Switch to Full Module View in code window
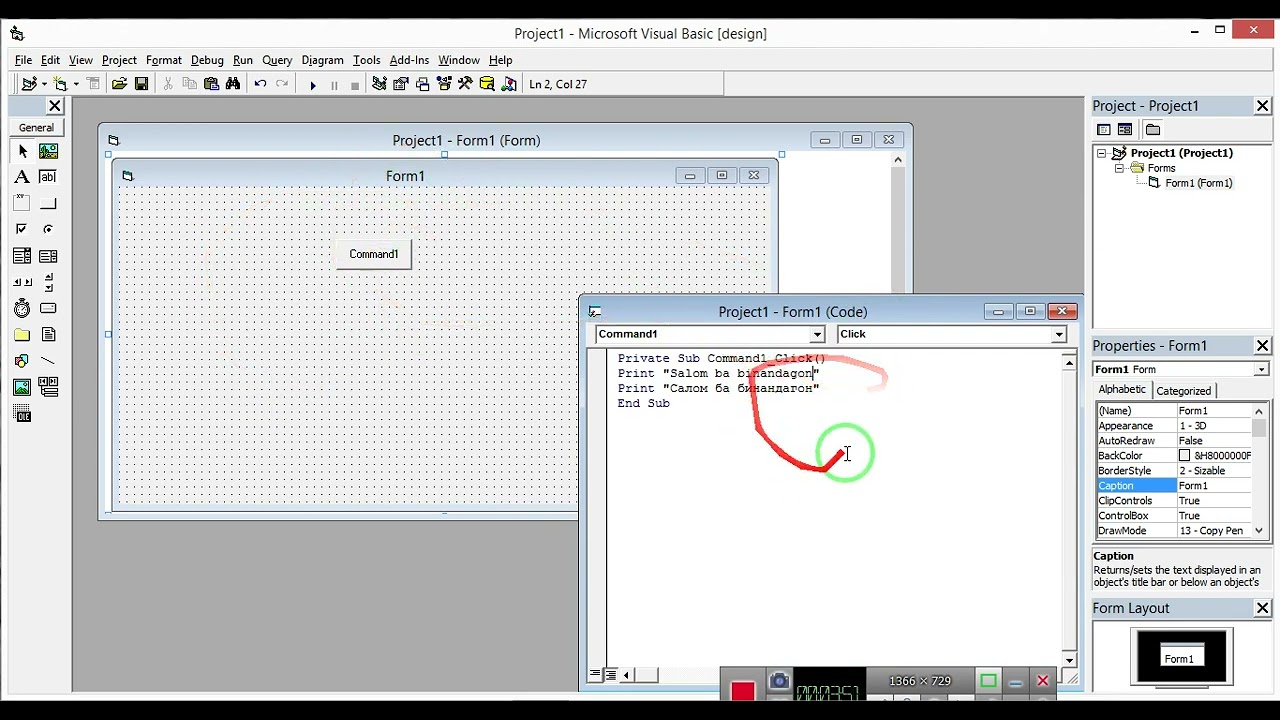1280x720 pixels. pos(611,675)
